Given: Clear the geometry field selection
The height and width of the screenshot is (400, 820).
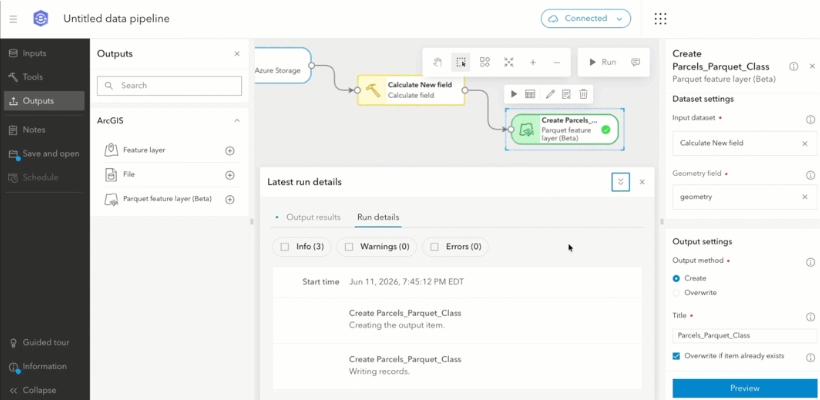Looking at the screenshot, I should (805, 197).
